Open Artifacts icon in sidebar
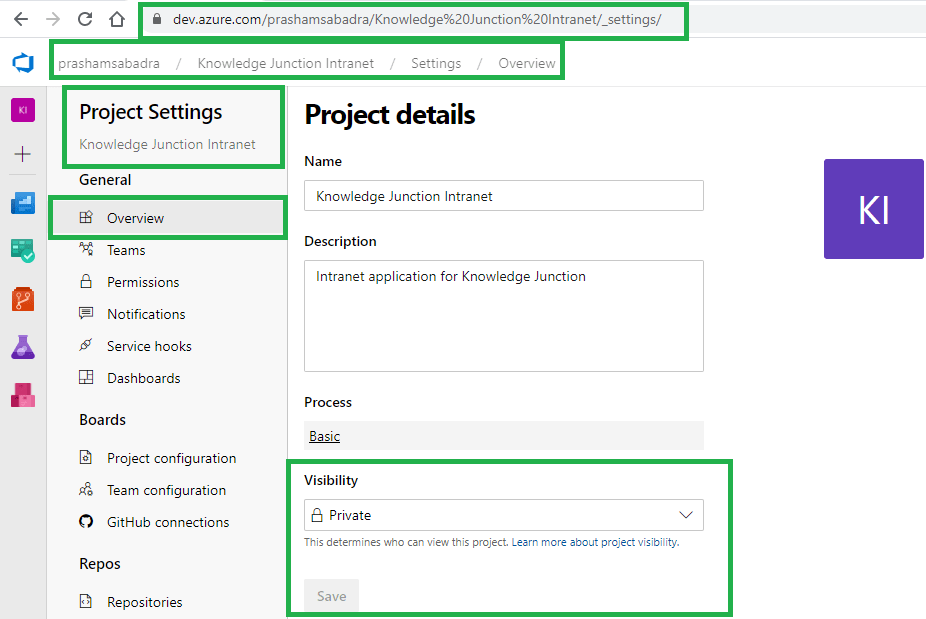The width and height of the screenshot is (926, 619). click(x=23, y=395)
